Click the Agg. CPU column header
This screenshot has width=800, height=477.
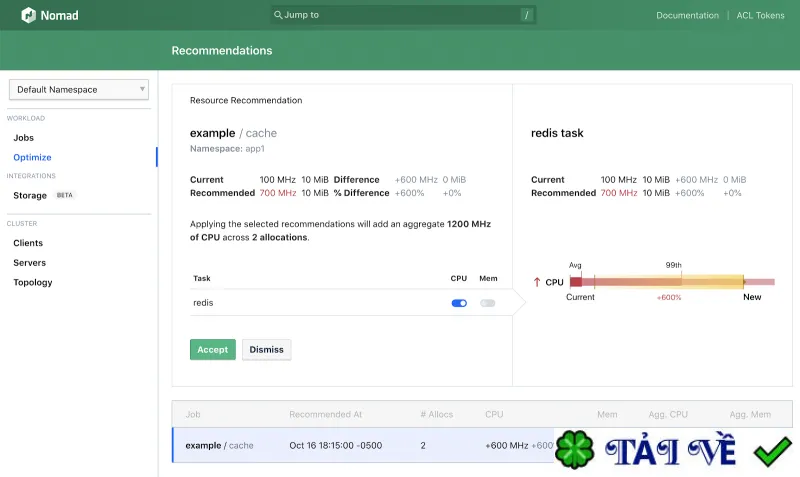668,414
